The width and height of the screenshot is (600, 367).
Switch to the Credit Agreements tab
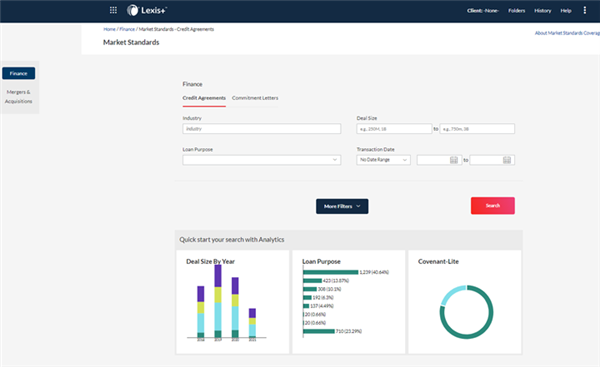pos(204,98)
